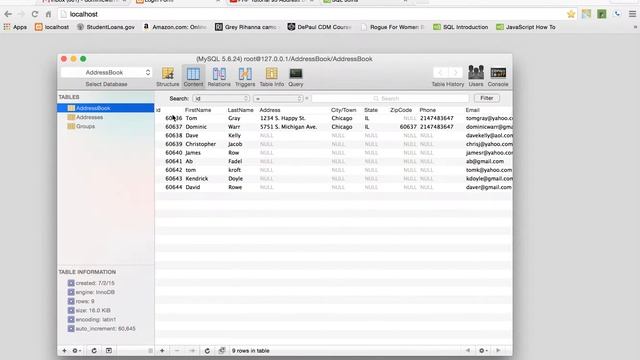Open the SQL Introduction bookmark

(461, 27)
